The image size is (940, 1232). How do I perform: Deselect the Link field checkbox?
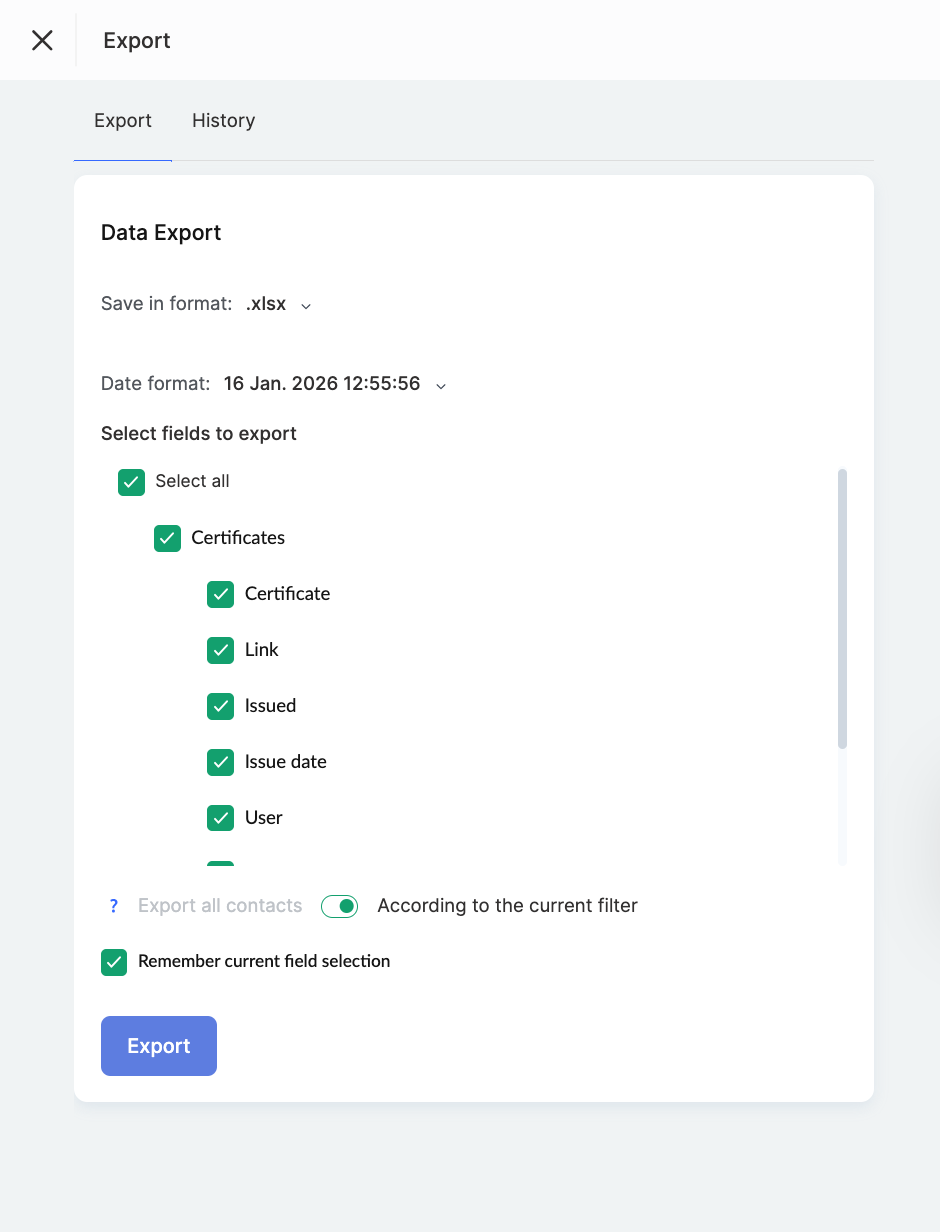[220, 650]
